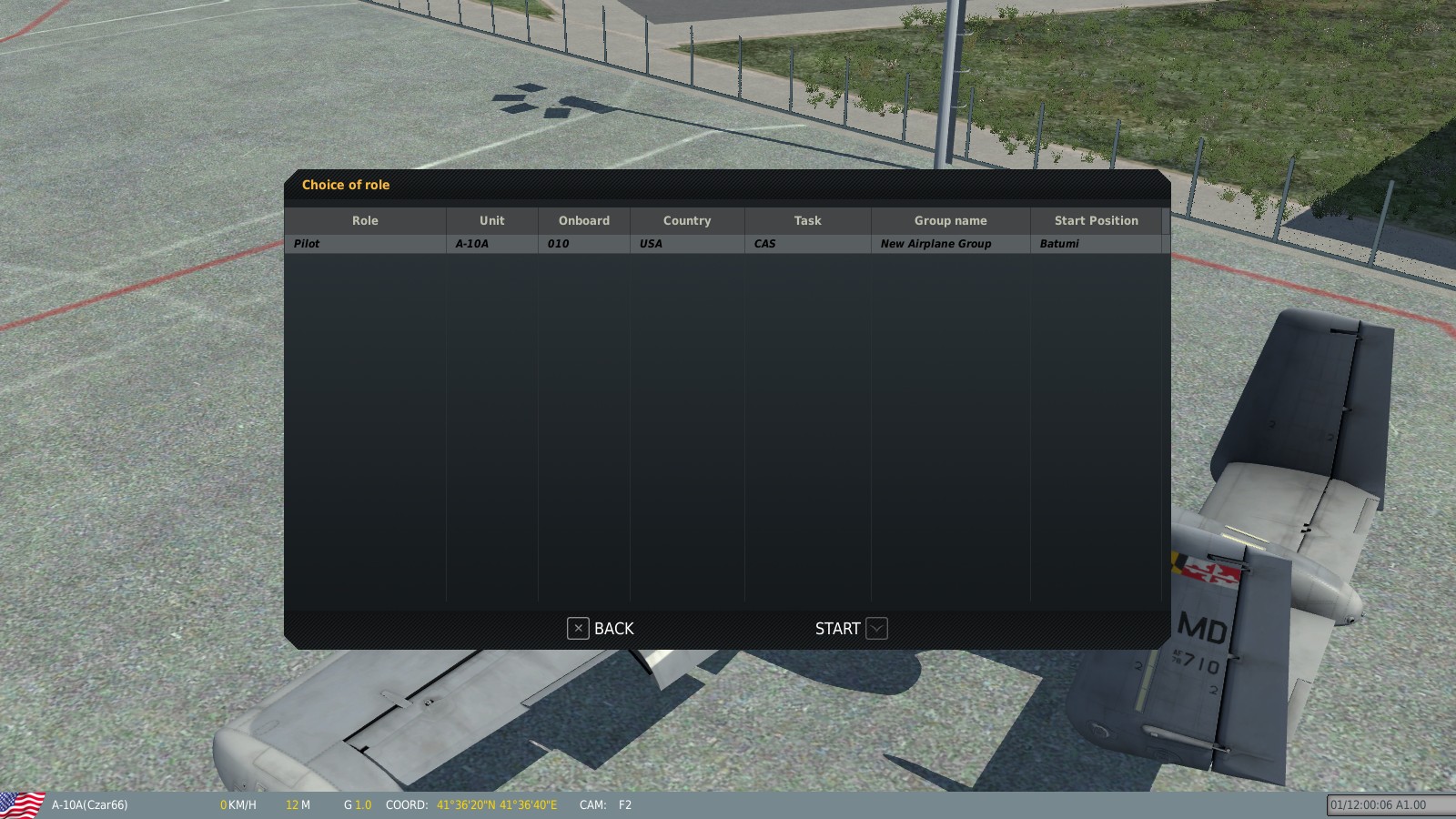1456x819 pixels.
Task: Click A-10A(Czar66) unit name in status bar
Action: point(90,805)
